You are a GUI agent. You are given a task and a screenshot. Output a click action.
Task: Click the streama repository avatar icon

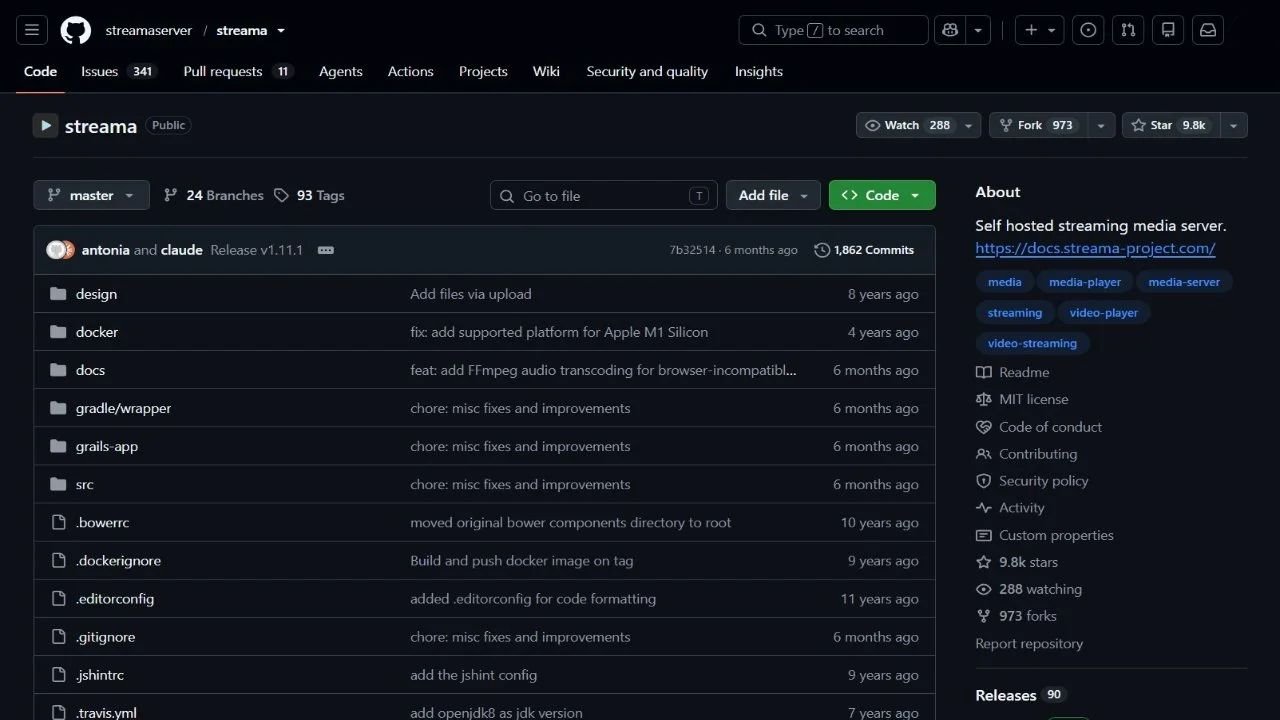(x=45, y=125)
